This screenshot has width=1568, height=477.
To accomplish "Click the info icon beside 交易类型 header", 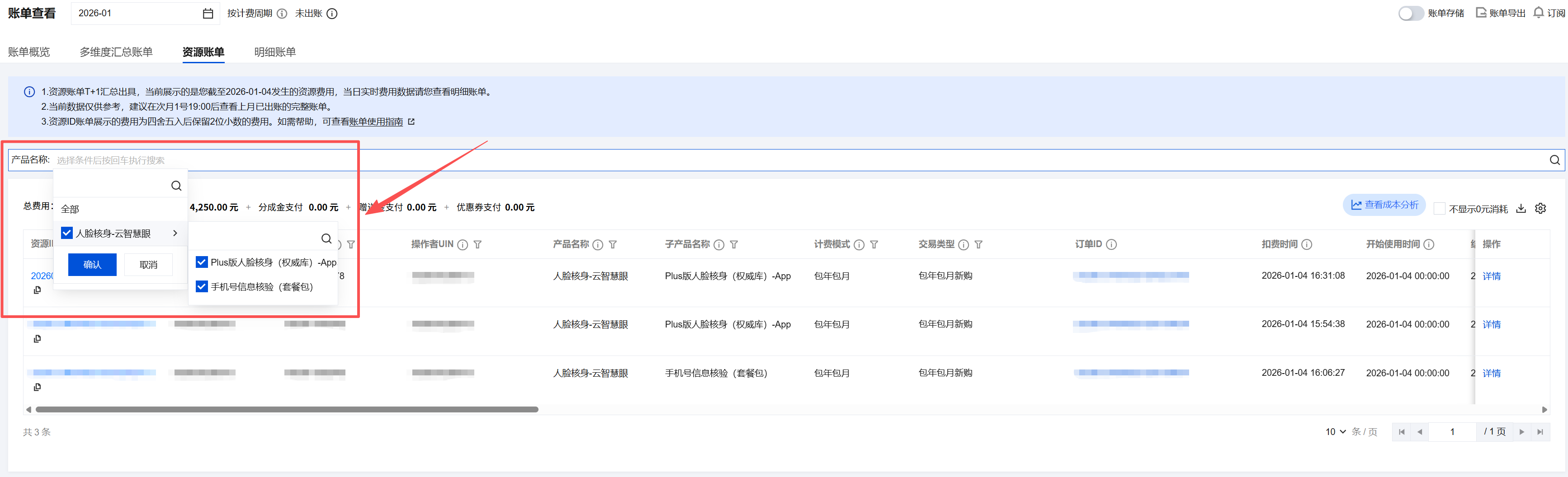I will pyautogui.click(x=963, y=244).
